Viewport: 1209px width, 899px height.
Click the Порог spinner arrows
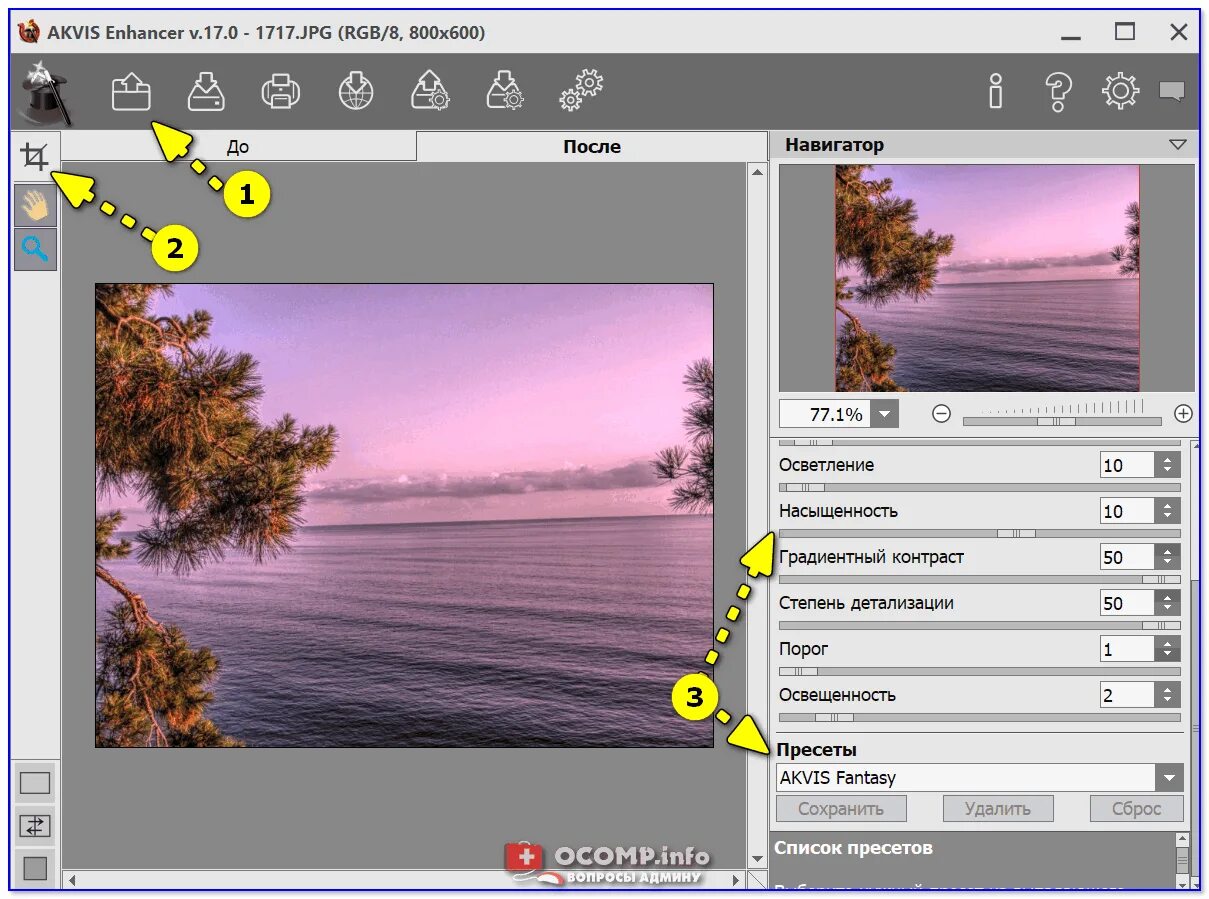(x=1167, y=649)
